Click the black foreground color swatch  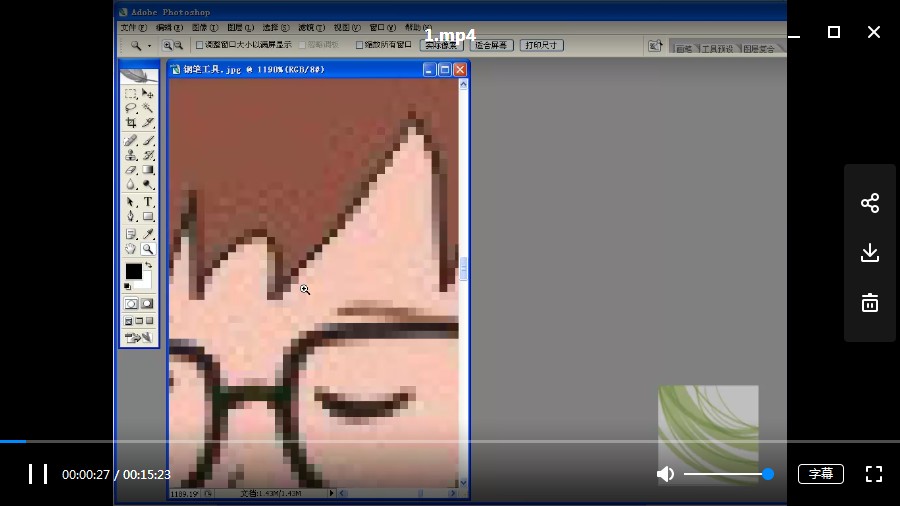tap(133, 271)
